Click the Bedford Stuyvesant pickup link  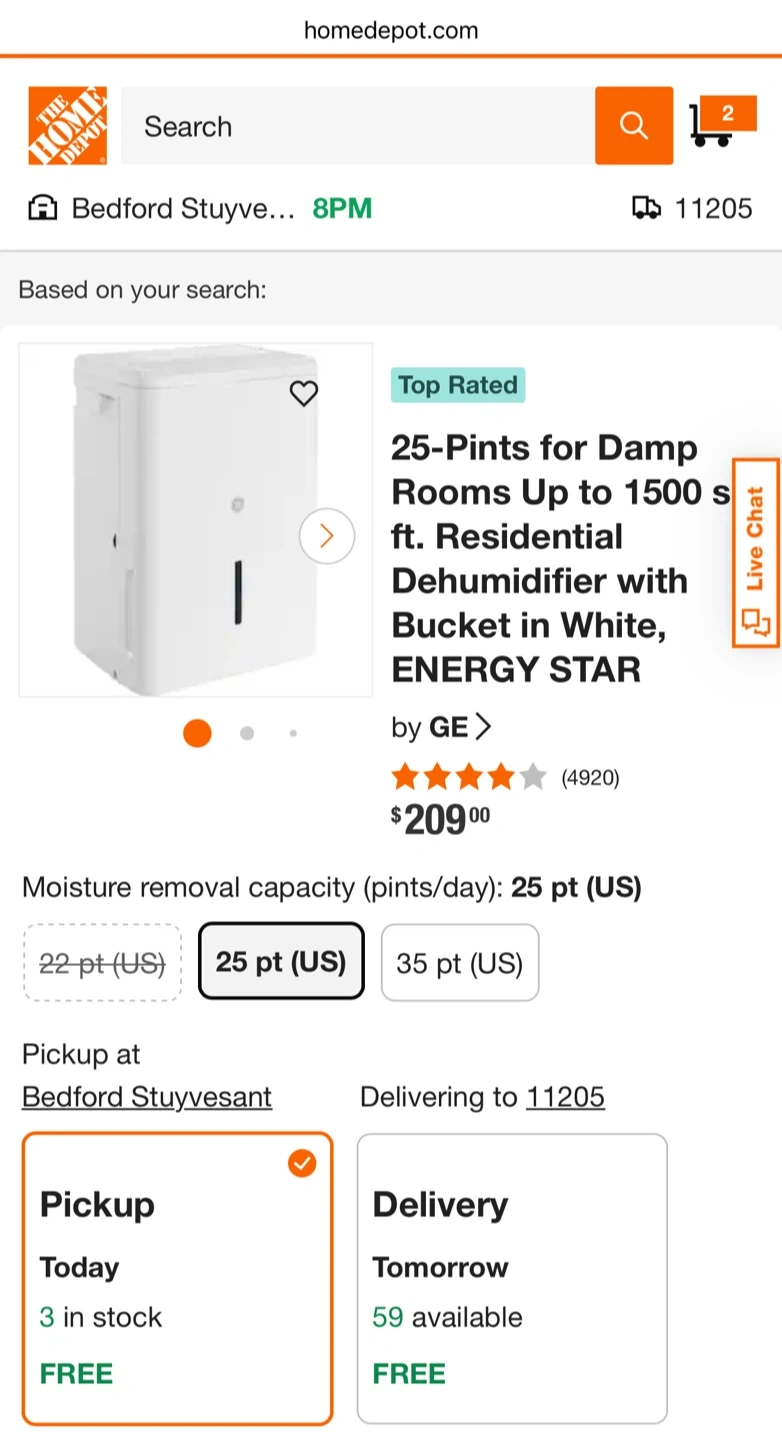pyautogui.click(x=147, y=1097)
